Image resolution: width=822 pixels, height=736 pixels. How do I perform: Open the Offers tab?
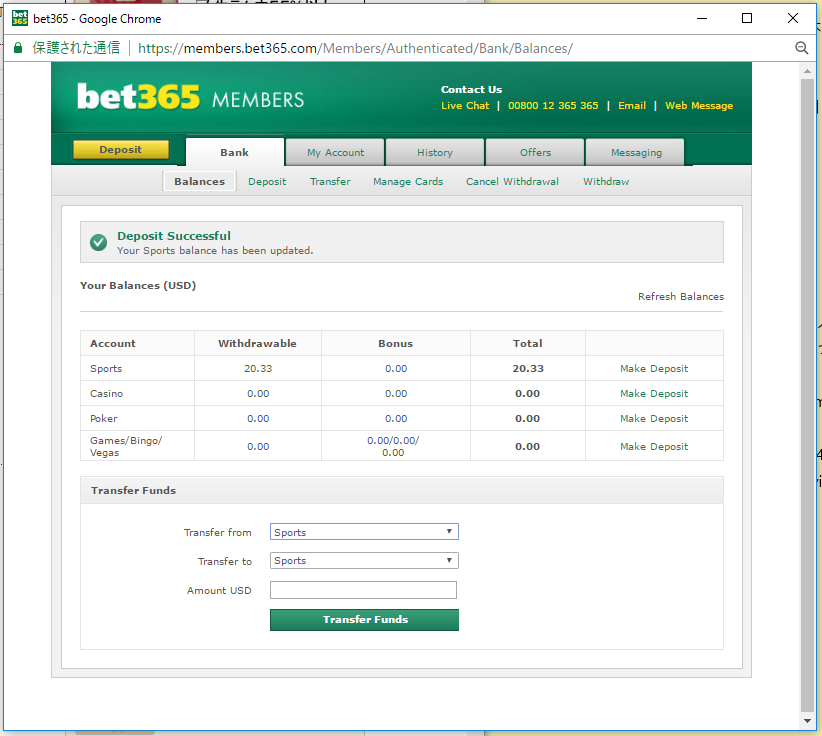[x=535, y=153]
